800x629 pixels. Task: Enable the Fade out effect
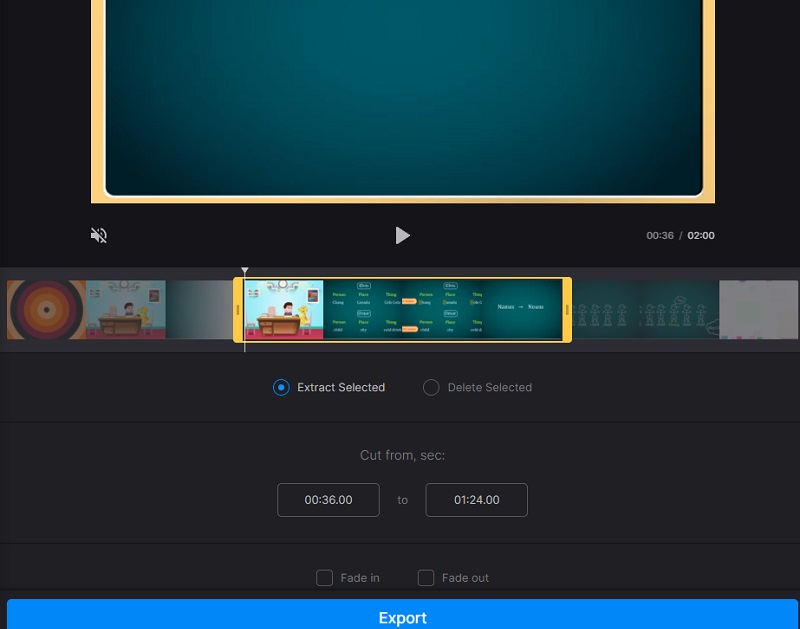coord(426,578)
